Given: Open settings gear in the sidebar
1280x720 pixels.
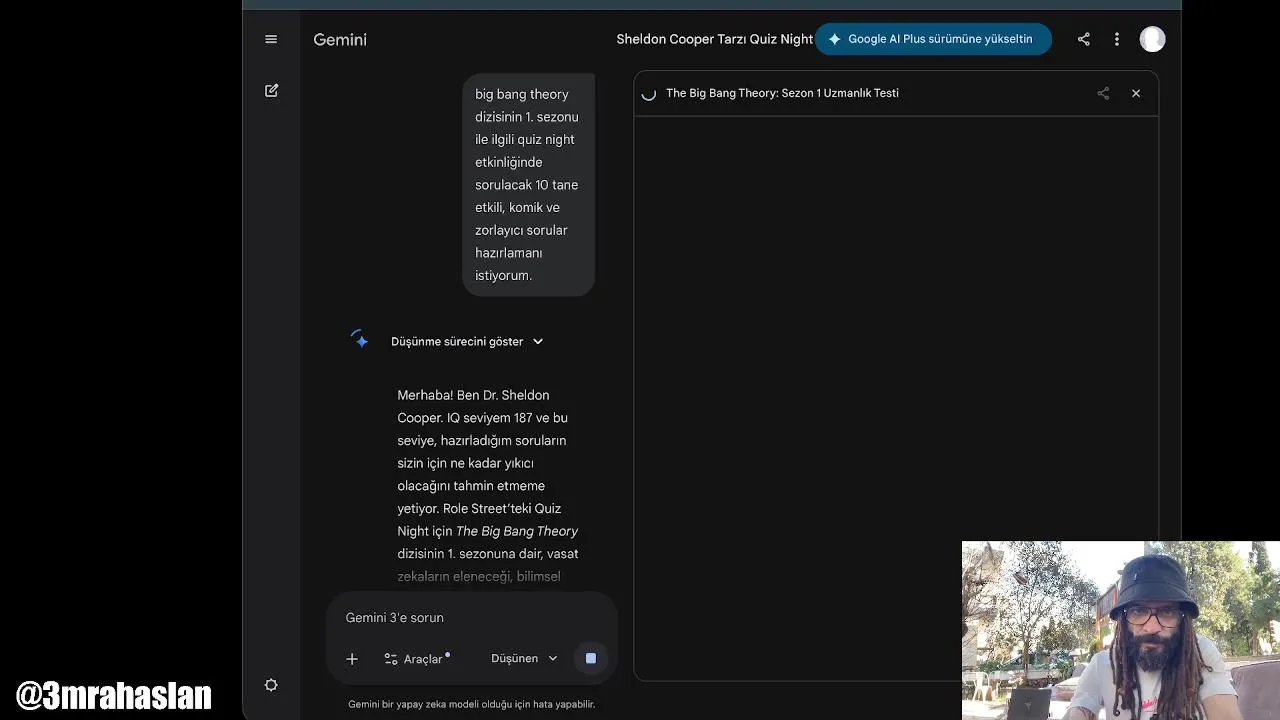Looking at the screenshot, I should (x=271, y=685).
